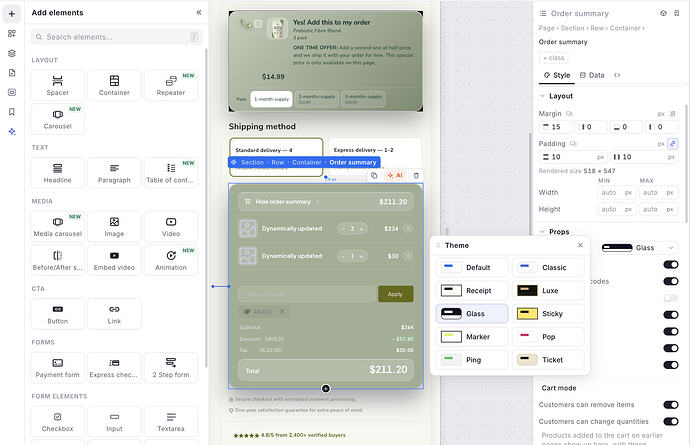The image size is (690, 445).
Task: Toggle the switch next to 'codes'
Action: (x=671, y=281)
